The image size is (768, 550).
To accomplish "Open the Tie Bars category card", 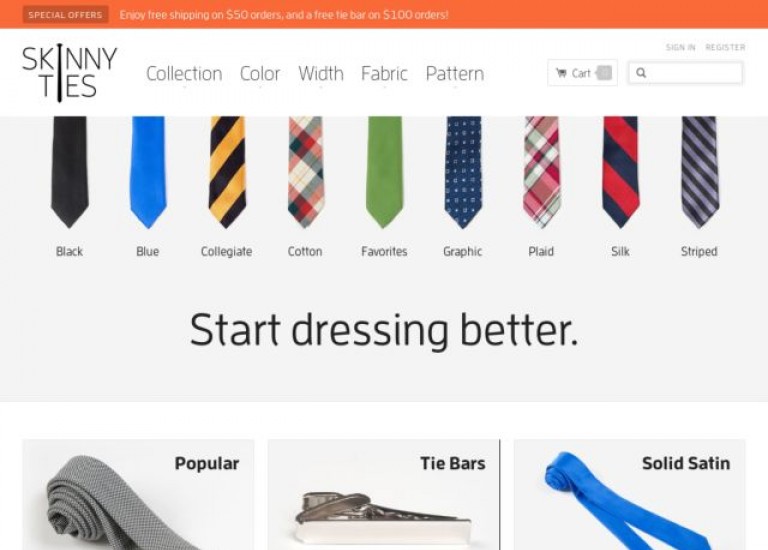I will (x=383, y=495).
